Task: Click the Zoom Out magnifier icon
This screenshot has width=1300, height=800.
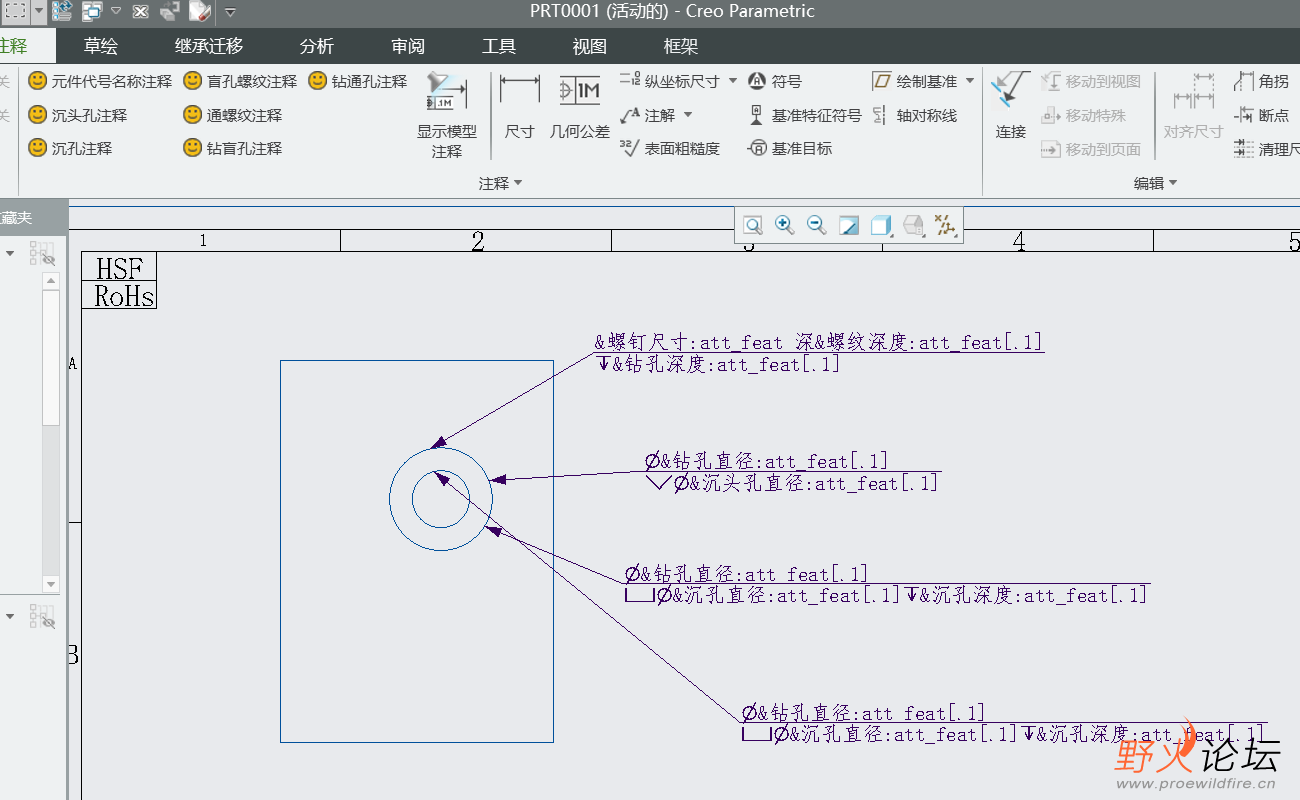Action: [817, 225]
